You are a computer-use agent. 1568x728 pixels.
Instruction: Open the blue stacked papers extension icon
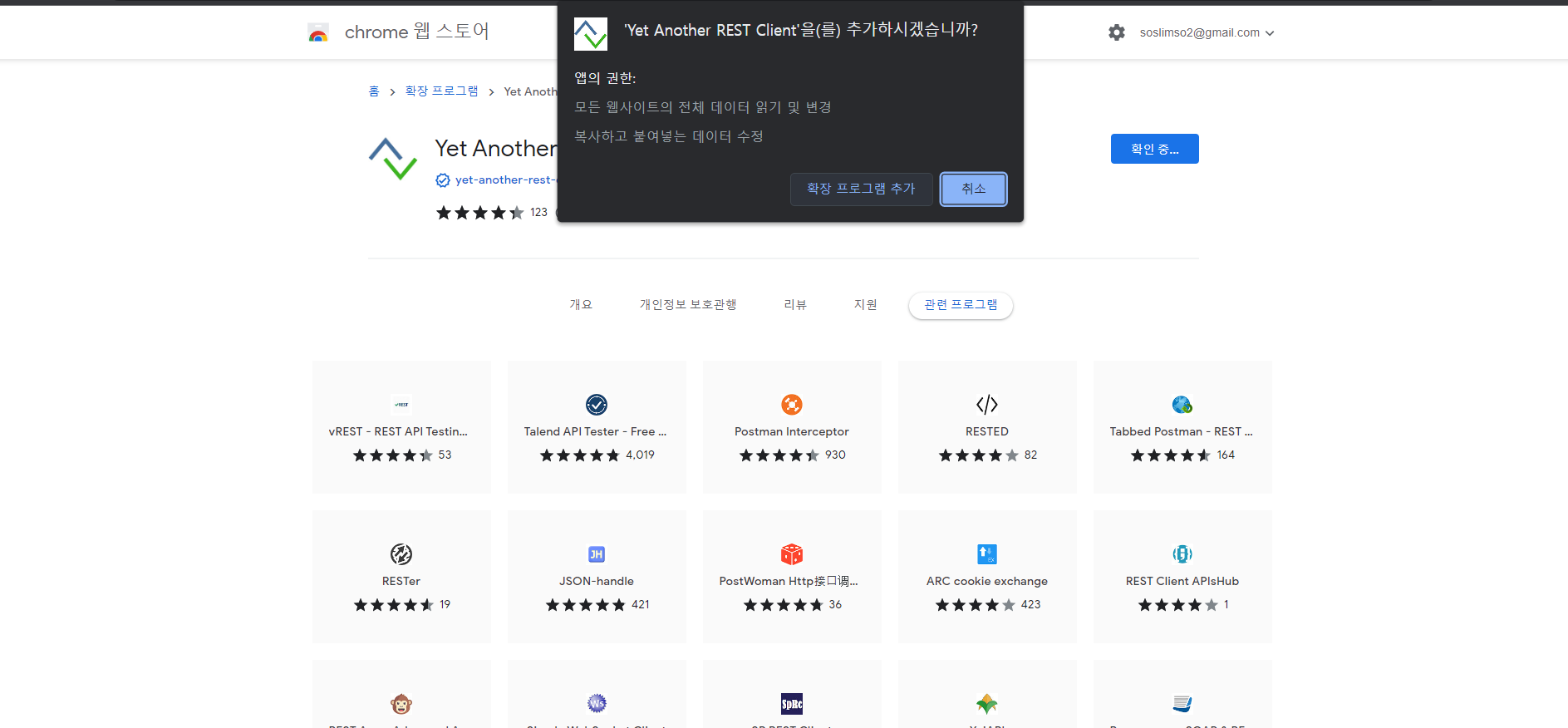tap(1182, 704)
